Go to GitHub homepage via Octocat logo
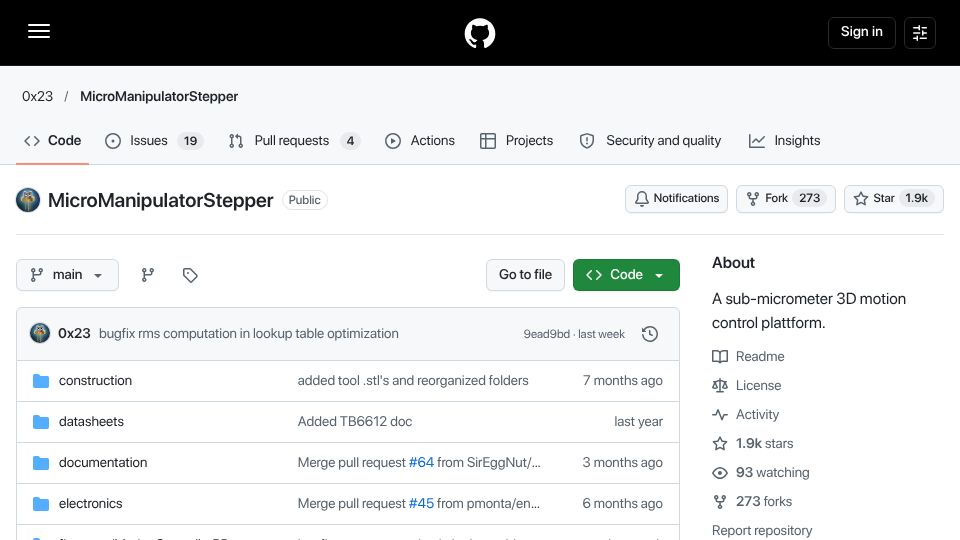The image size is (960, 540). (479, 33)
